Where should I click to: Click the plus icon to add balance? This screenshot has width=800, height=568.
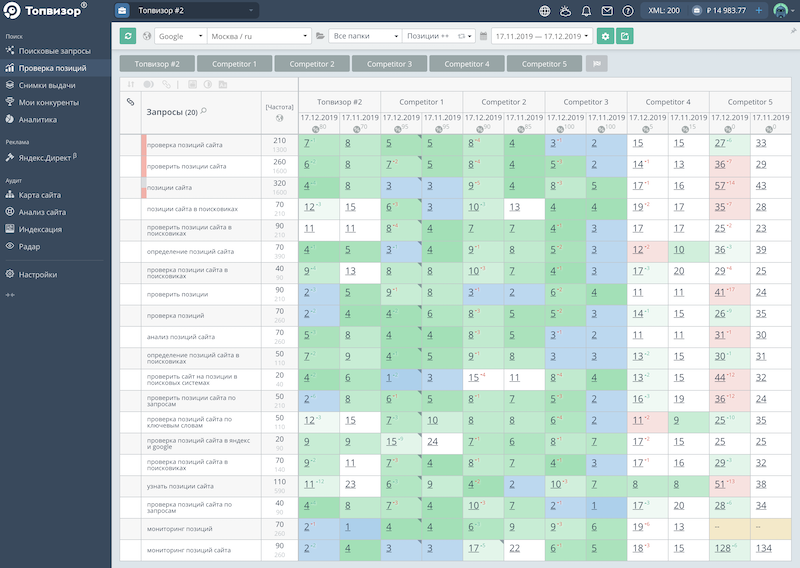pos(759,10)
